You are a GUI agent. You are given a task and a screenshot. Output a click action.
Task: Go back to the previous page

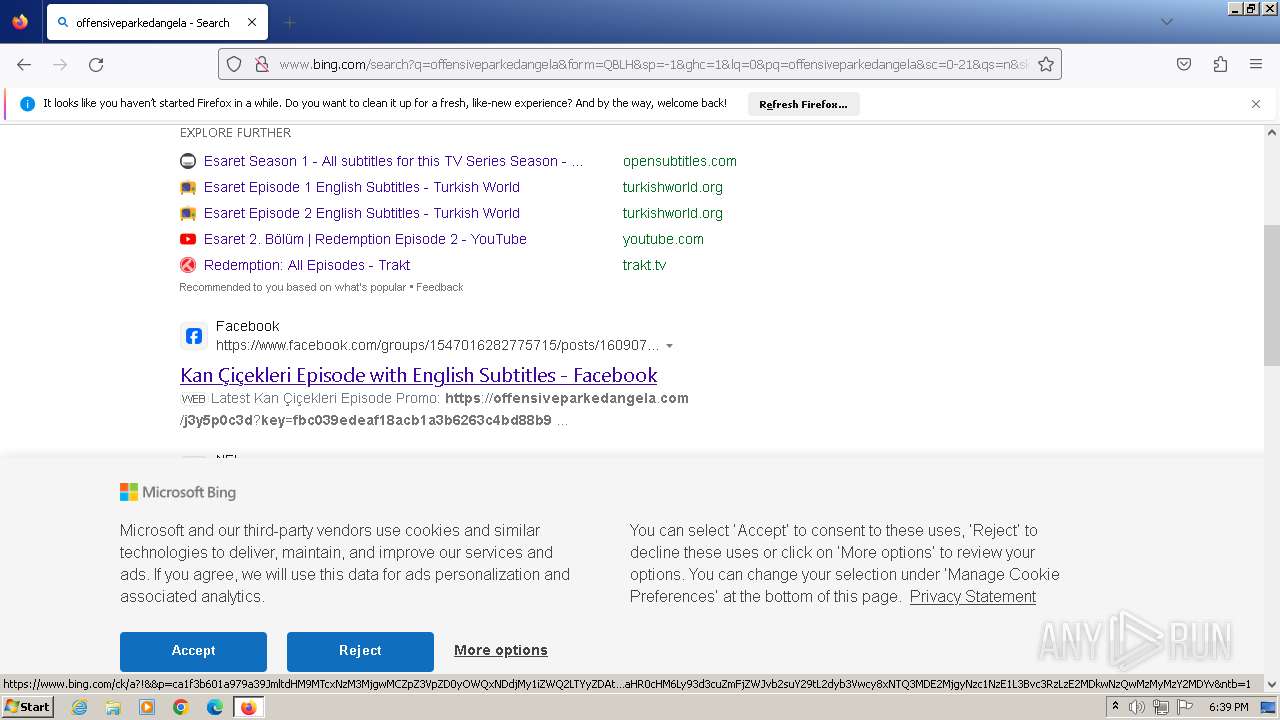click(24, 64)
